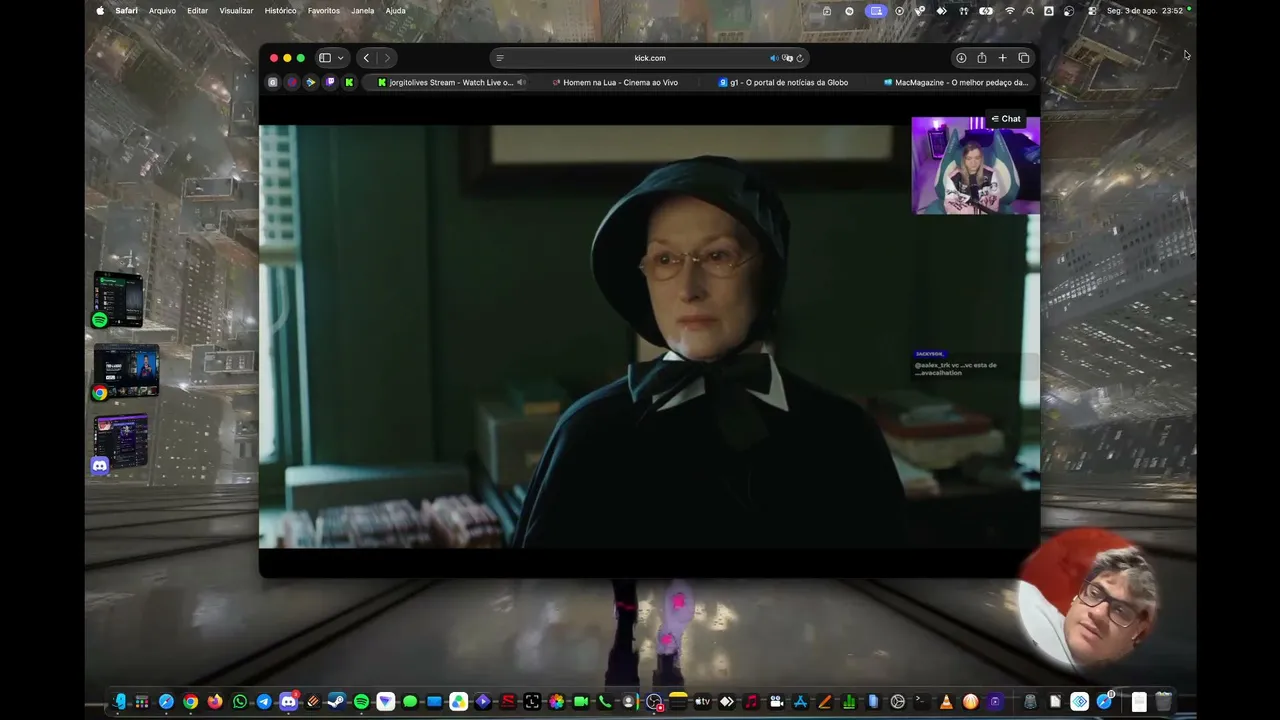Click the streamer webcam overlay thumbnail
Viewport: 1280px width, 720px height.
pos(975,166)
